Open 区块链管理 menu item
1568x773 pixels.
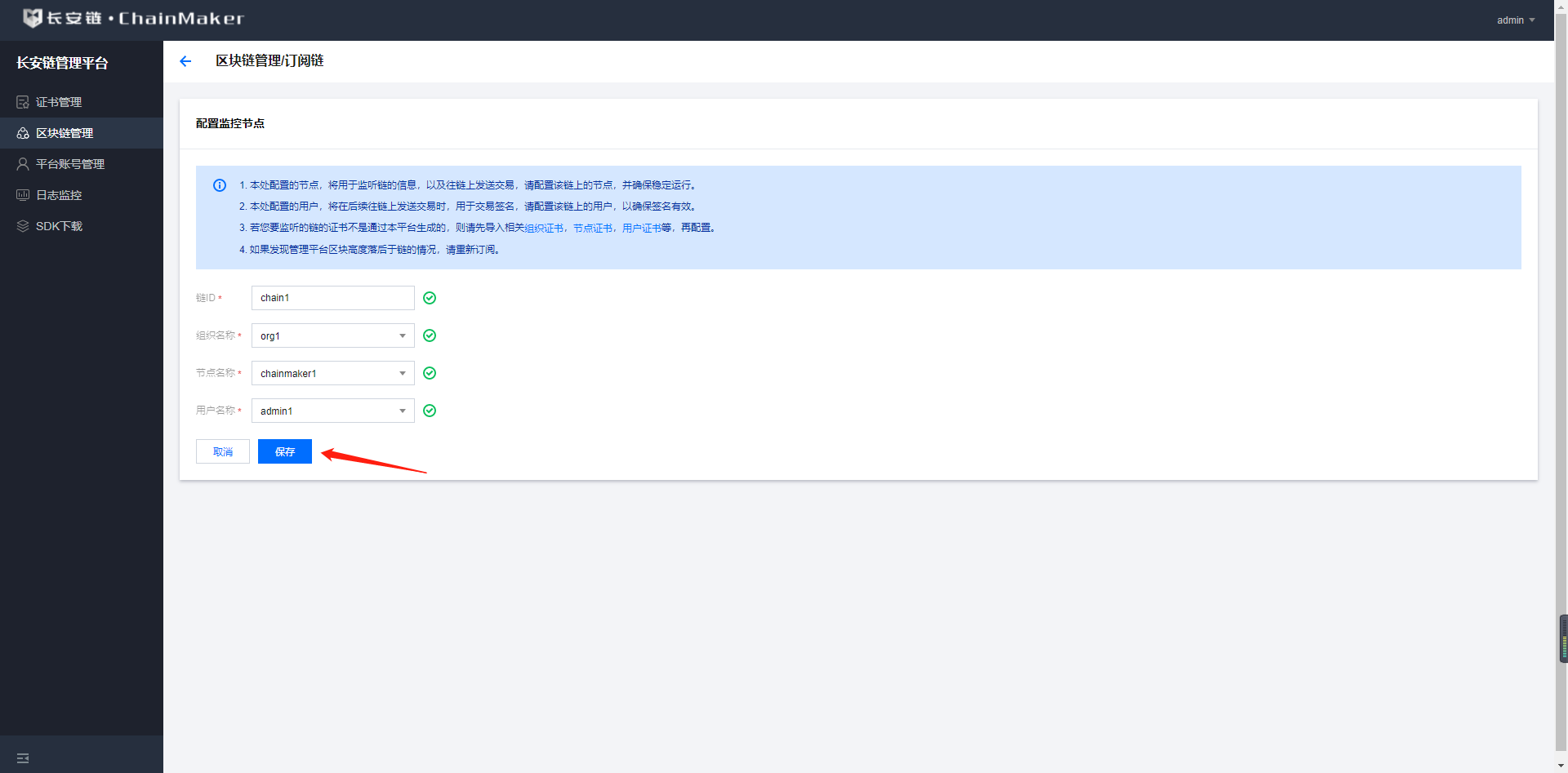82,133
